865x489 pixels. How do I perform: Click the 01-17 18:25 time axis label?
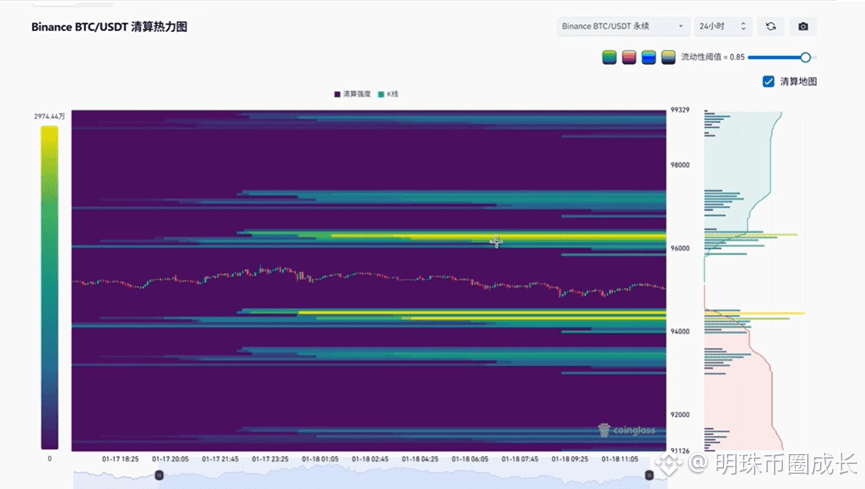tap(120, 459)
